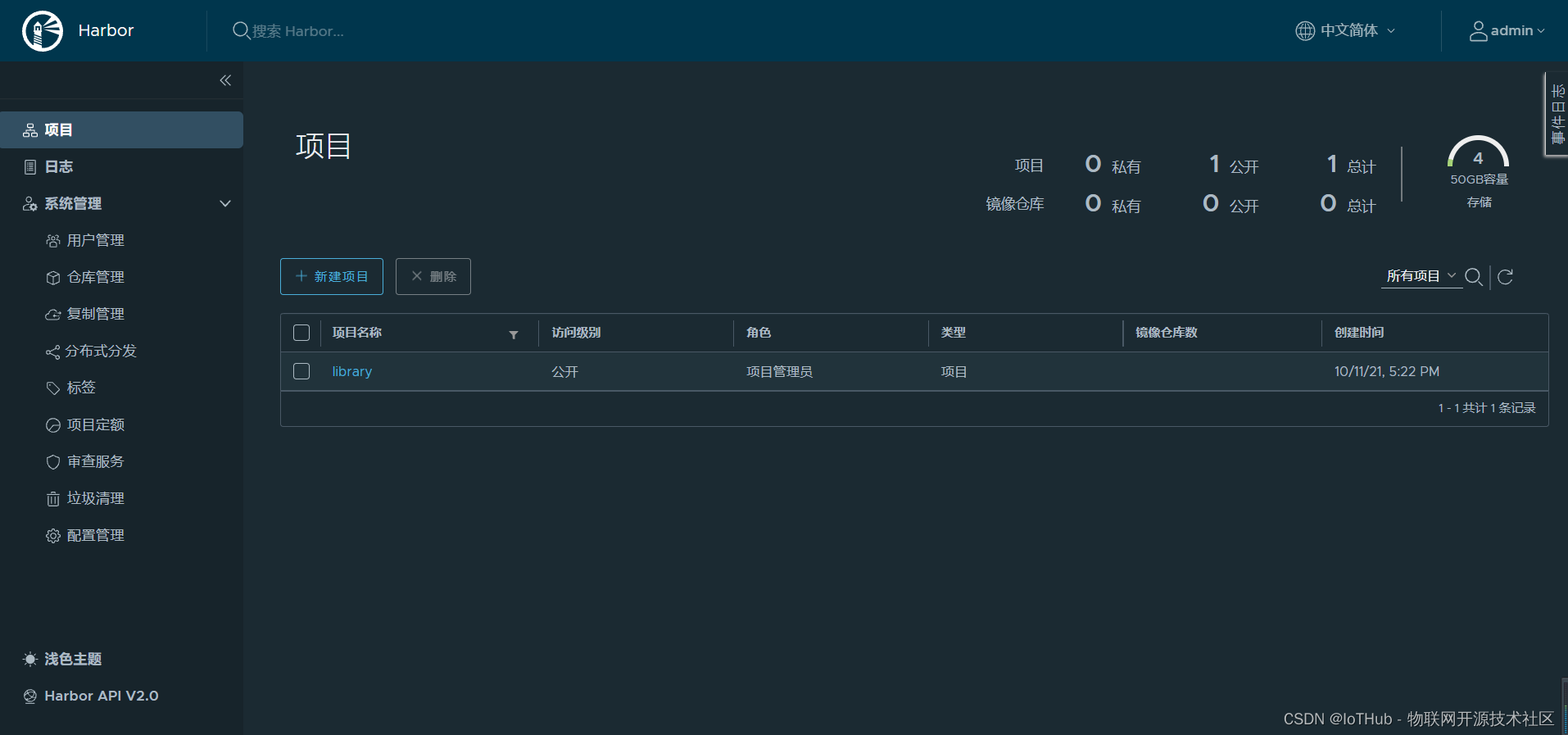Filter by 项目名称 funnel icon
Image resolution: width=1568 pixels, height=735 pixels.
514,334
